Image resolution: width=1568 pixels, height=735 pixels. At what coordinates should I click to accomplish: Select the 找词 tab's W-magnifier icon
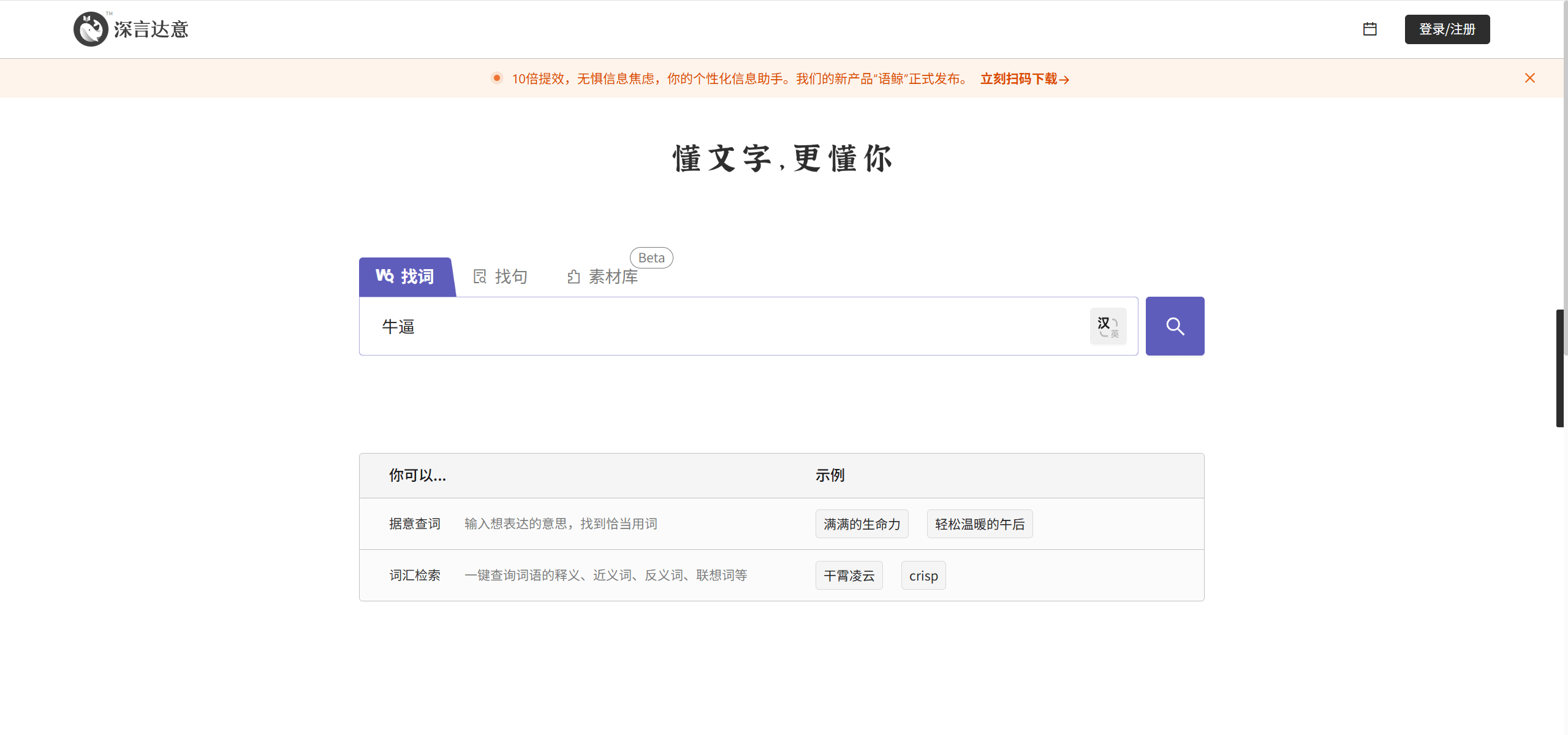[384, 276]
